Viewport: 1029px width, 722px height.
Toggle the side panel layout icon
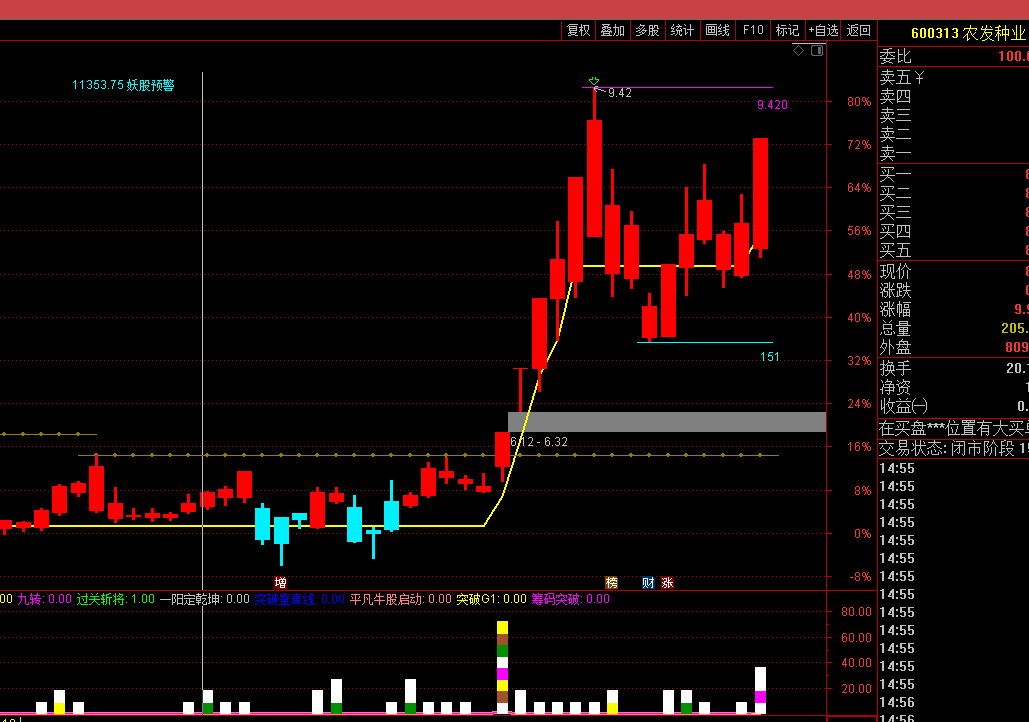click(x=817, y=51)
